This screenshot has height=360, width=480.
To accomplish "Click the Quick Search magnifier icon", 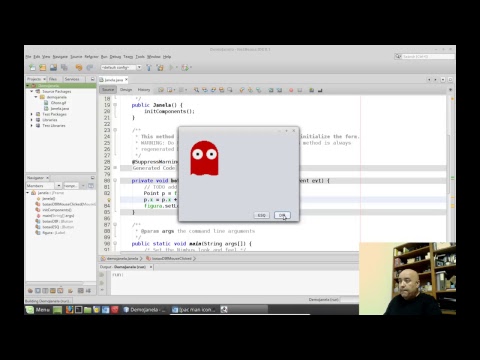I will coord(398,56).
